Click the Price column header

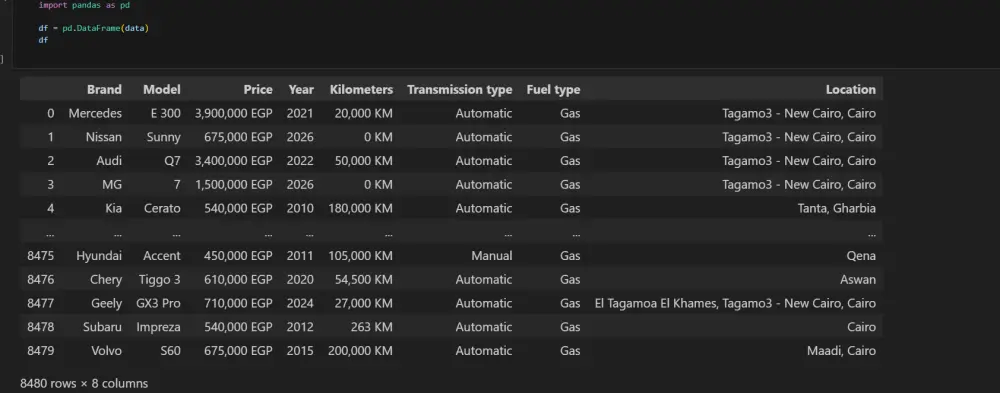pos(258,90)
